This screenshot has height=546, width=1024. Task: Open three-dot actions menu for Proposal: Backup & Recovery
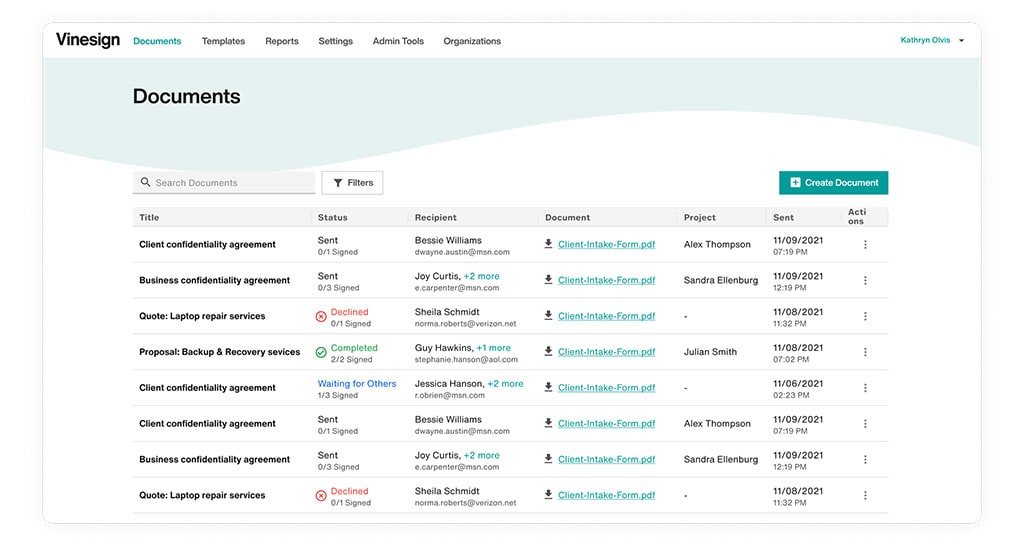[x=865, y=352]
